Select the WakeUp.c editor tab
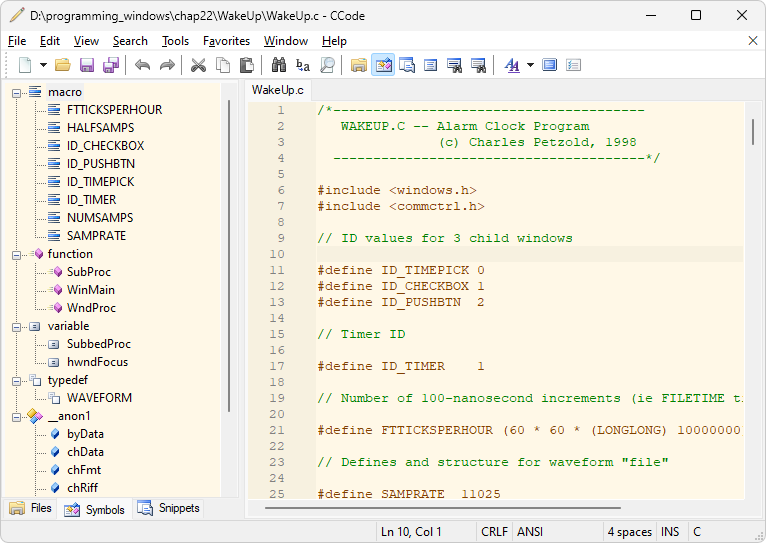This screenshot has width=766, height=543. pyautogui.click(x=277, y=90)
